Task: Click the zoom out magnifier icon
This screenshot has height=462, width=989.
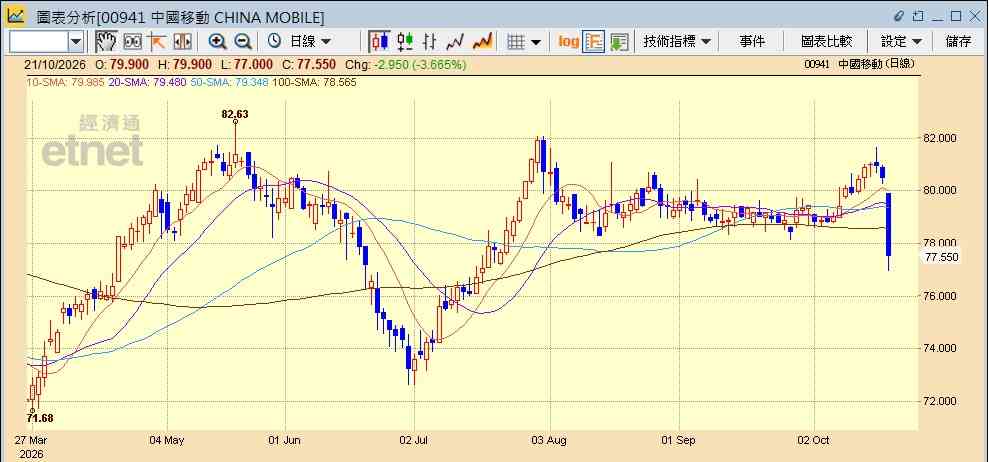Action: [243, 42]
